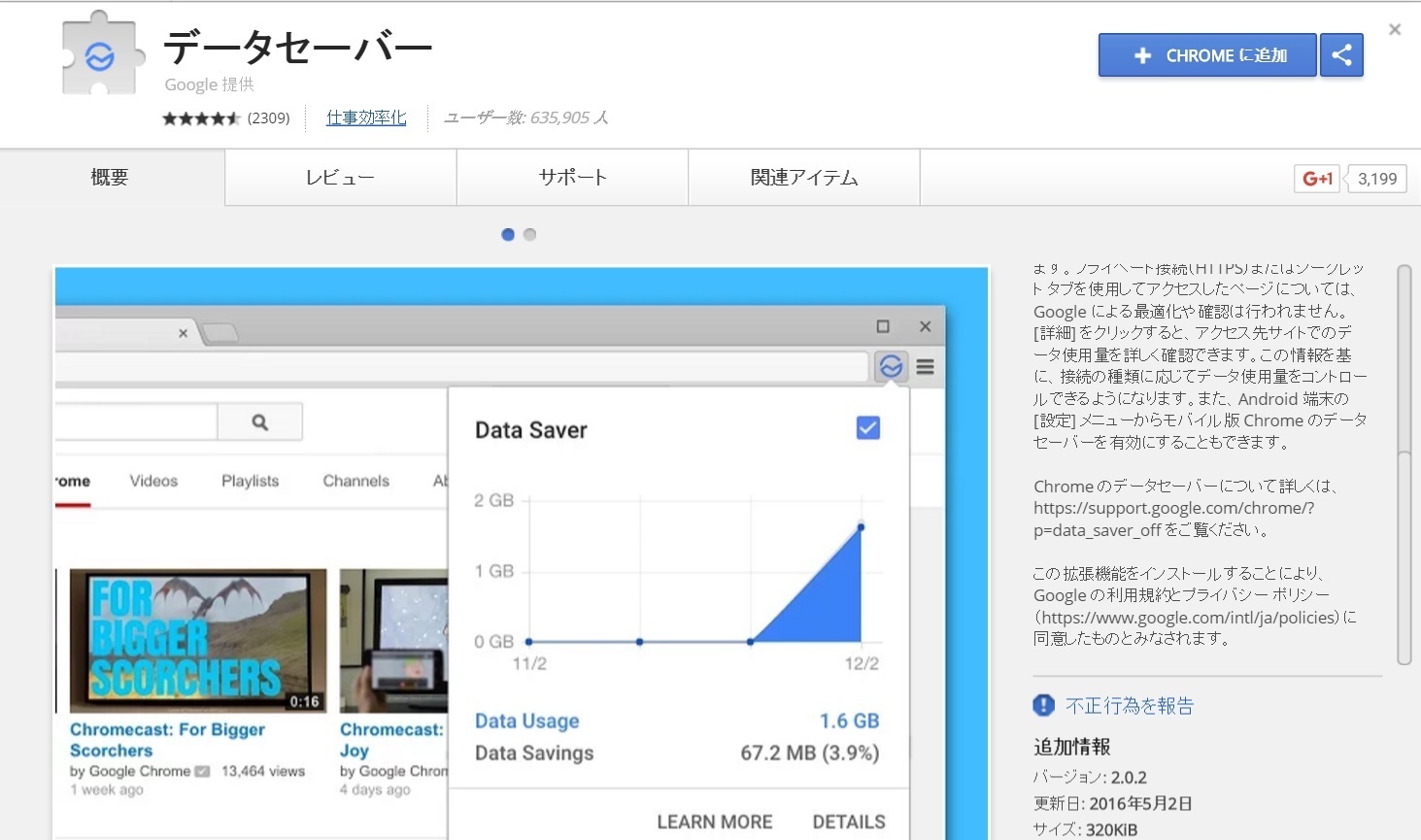Click the Data Usage label
1421x840 pixels.
pos(527,721)
